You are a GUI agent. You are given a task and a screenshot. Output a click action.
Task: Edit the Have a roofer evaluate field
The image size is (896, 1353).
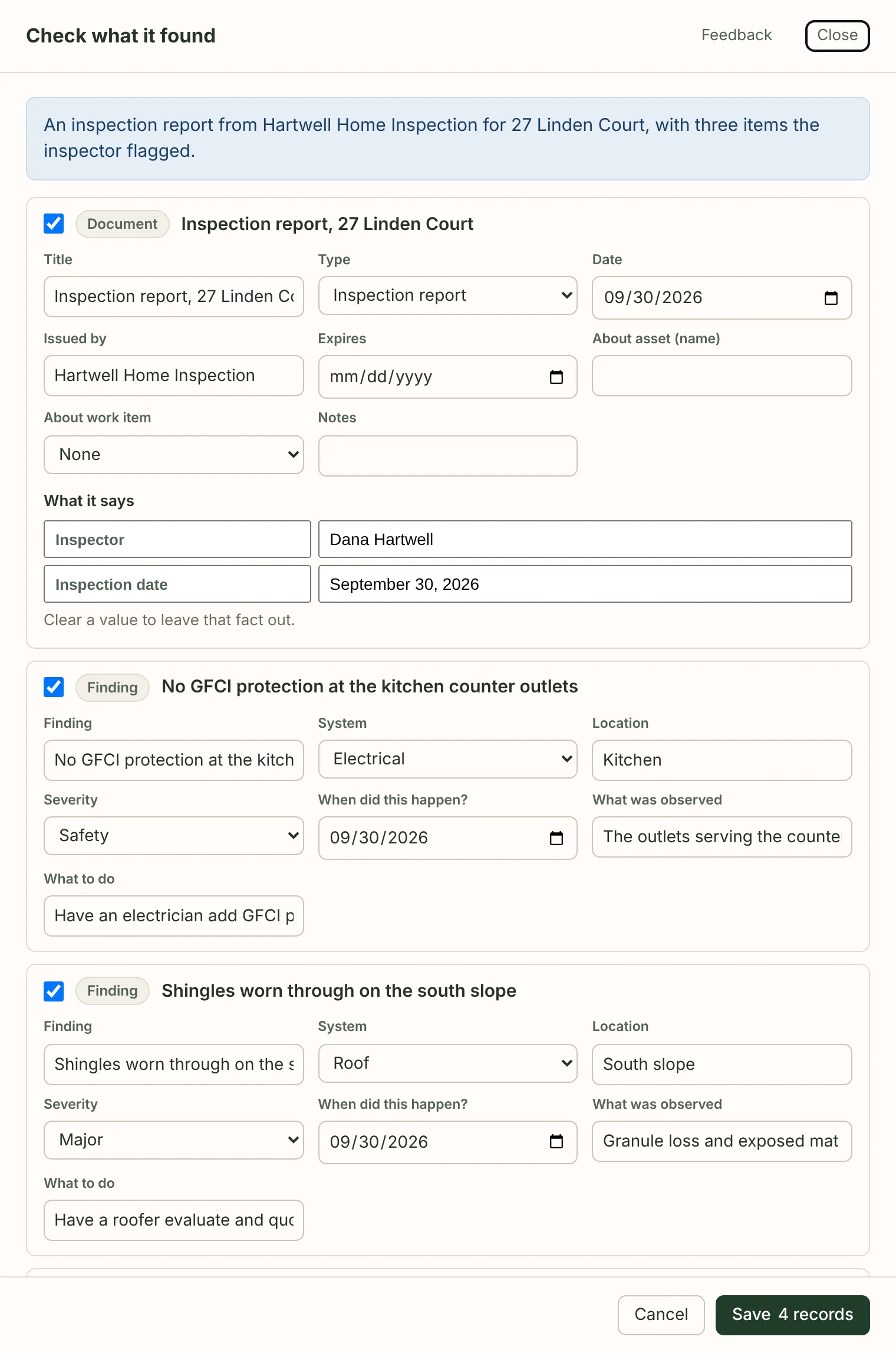click(174, 1220)
